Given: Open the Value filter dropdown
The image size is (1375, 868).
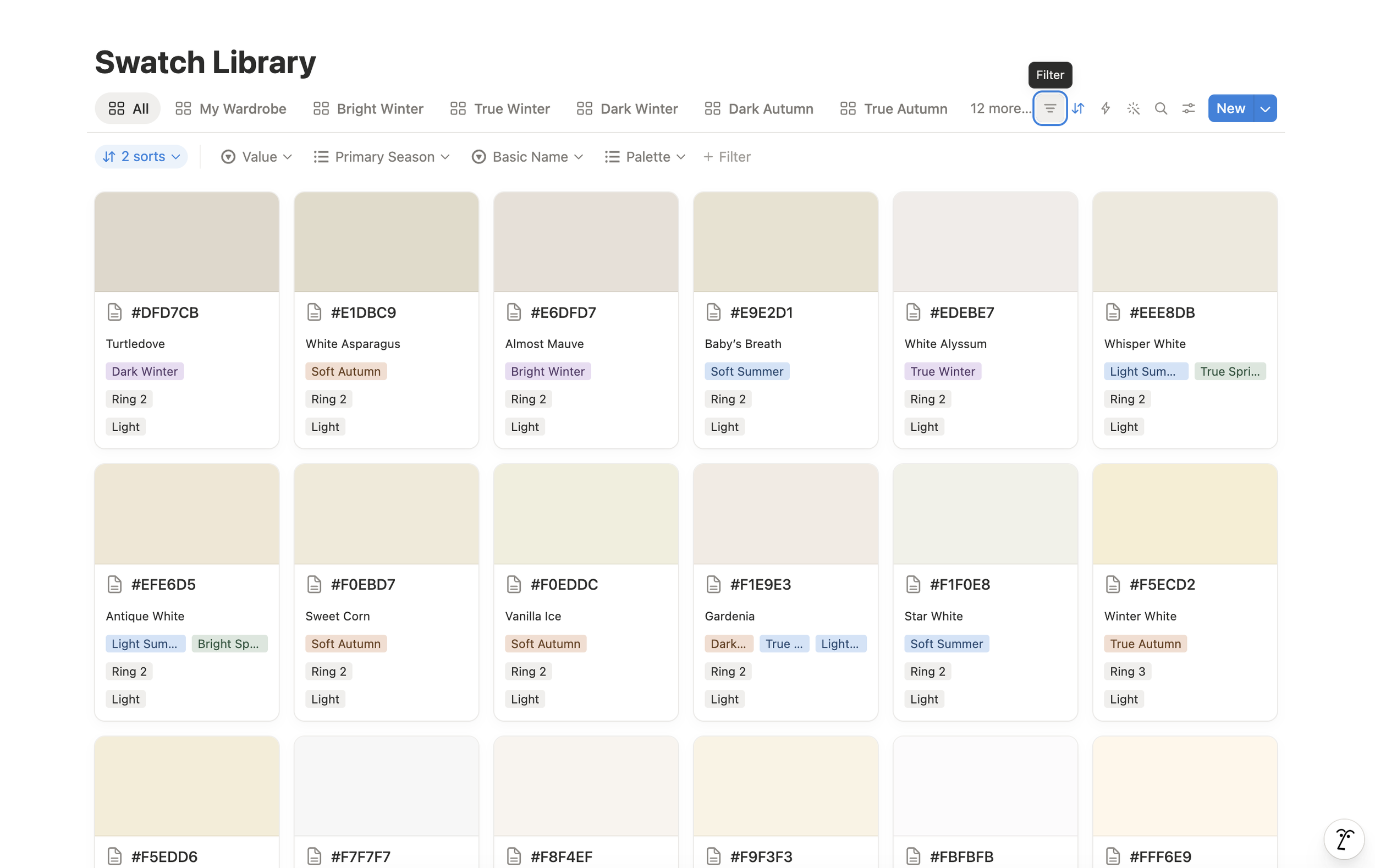Looking at the screenshot, I should [x=256, y=156].
